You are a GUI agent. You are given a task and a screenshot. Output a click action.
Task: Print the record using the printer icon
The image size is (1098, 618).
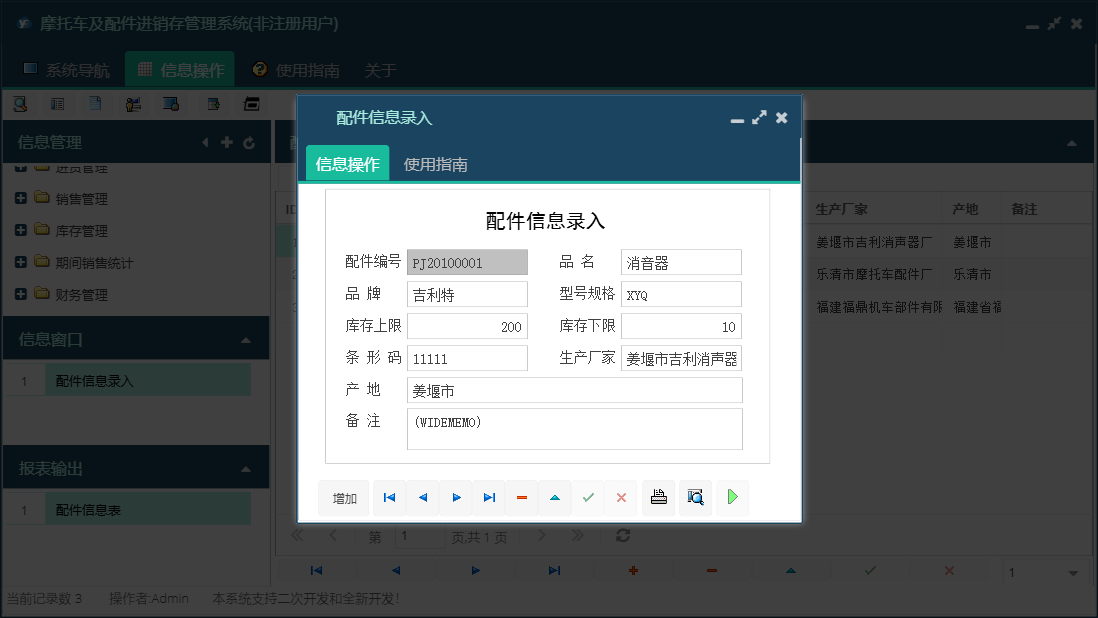658,497
